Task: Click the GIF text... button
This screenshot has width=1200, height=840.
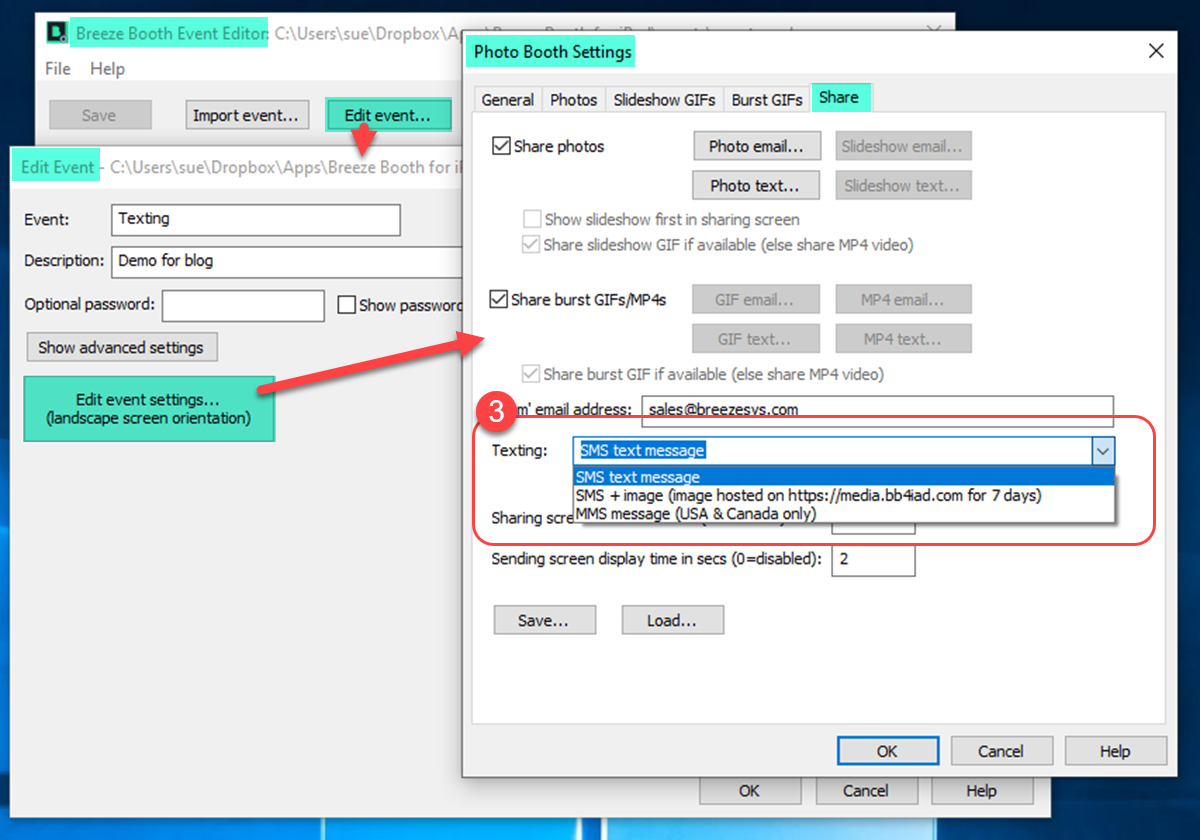Action: tap(755, 339)
